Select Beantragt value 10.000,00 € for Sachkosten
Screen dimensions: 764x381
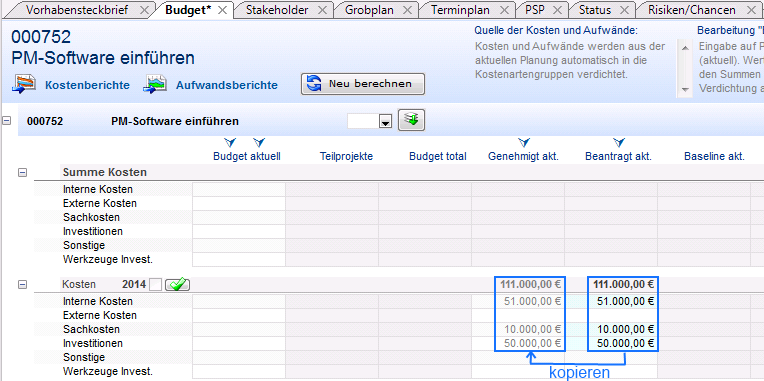(626, 329)
